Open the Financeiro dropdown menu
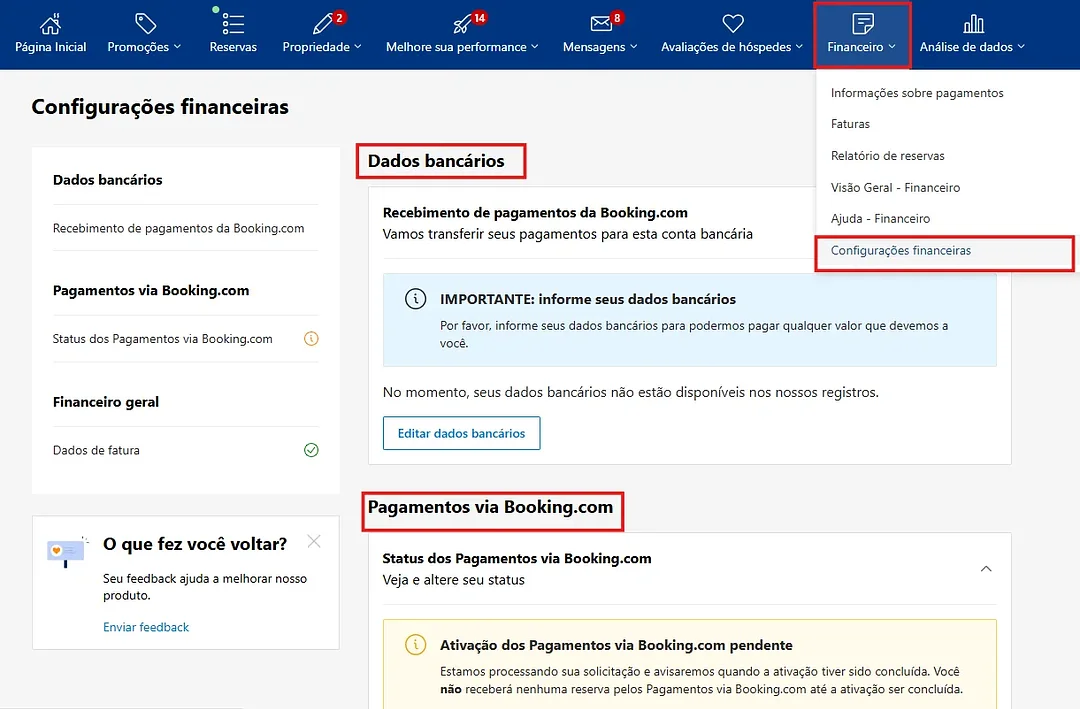Image resolution: width=1080 pixels, height=709 pixels. tap(862, 34)
